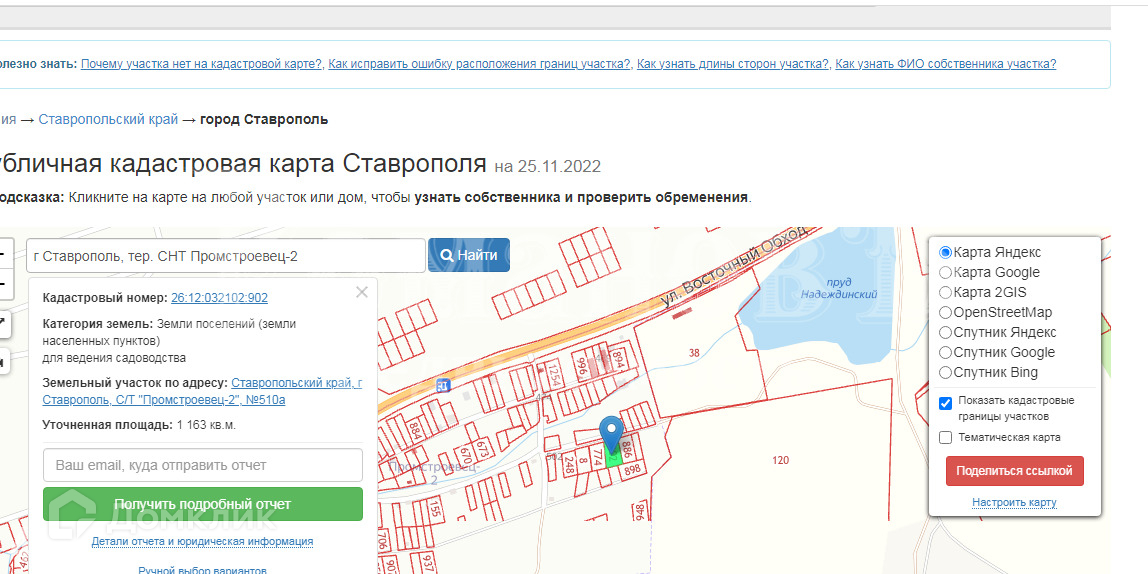
Task: Open Как узнать ФИО собственника участка link
Action: coord(946,64)
